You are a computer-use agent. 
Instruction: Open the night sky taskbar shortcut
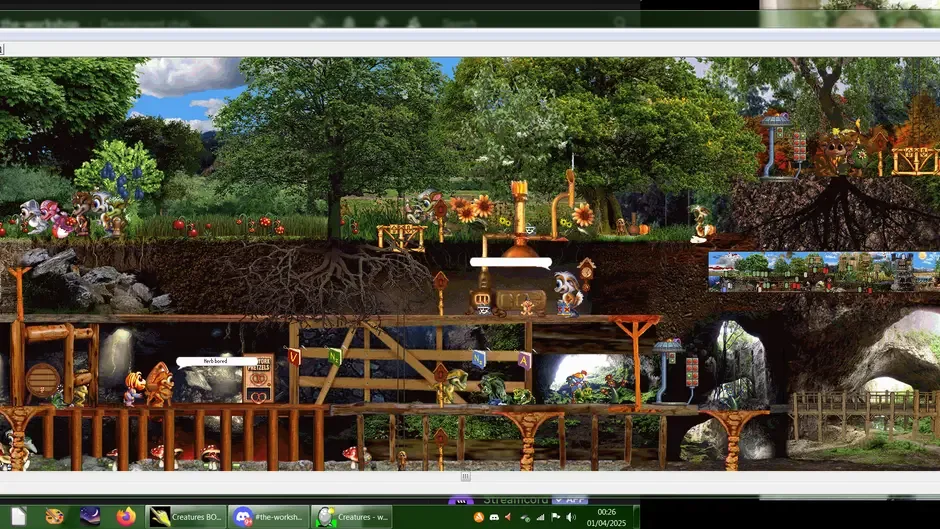[90, 516]
